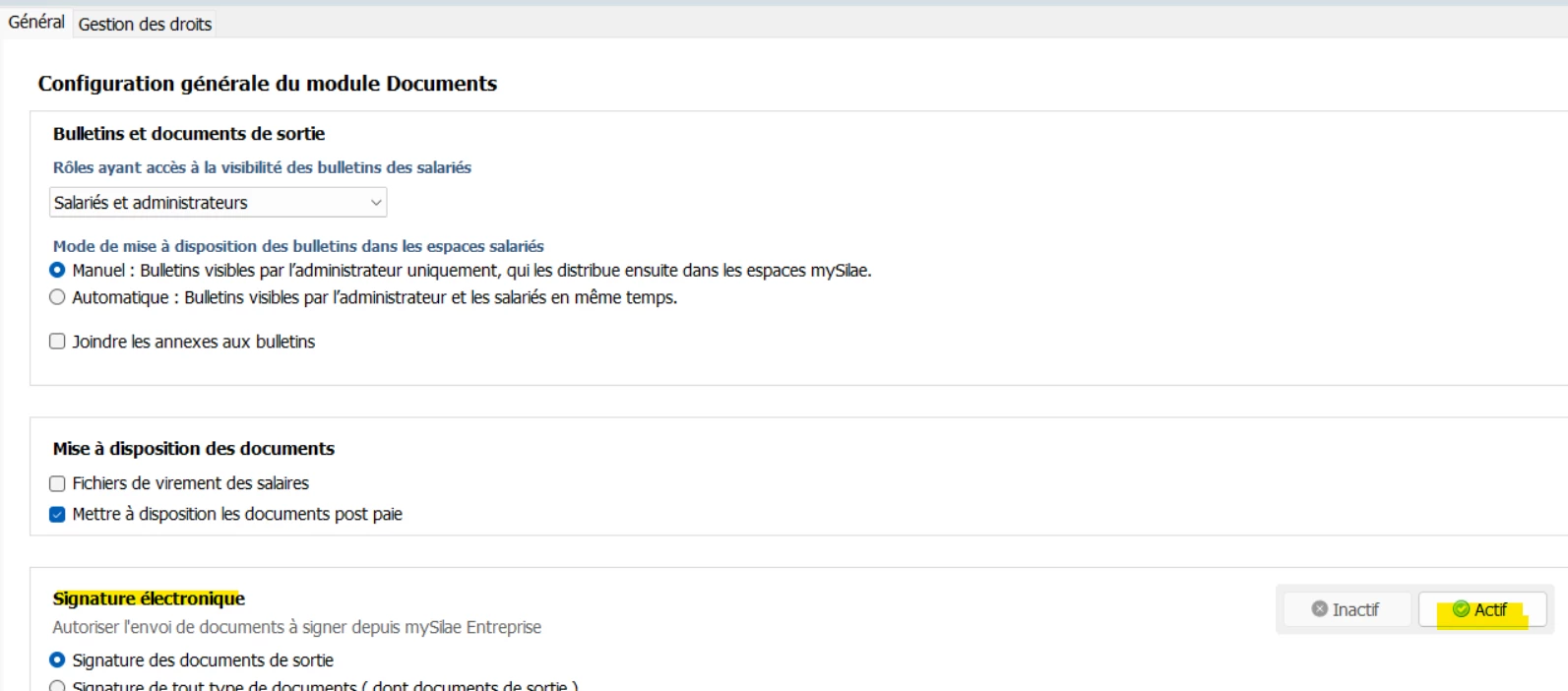Viewport: 1568px width, 691px height.
Task: Click the Mise à disposition des documents heading
Action: coord(193,449)
